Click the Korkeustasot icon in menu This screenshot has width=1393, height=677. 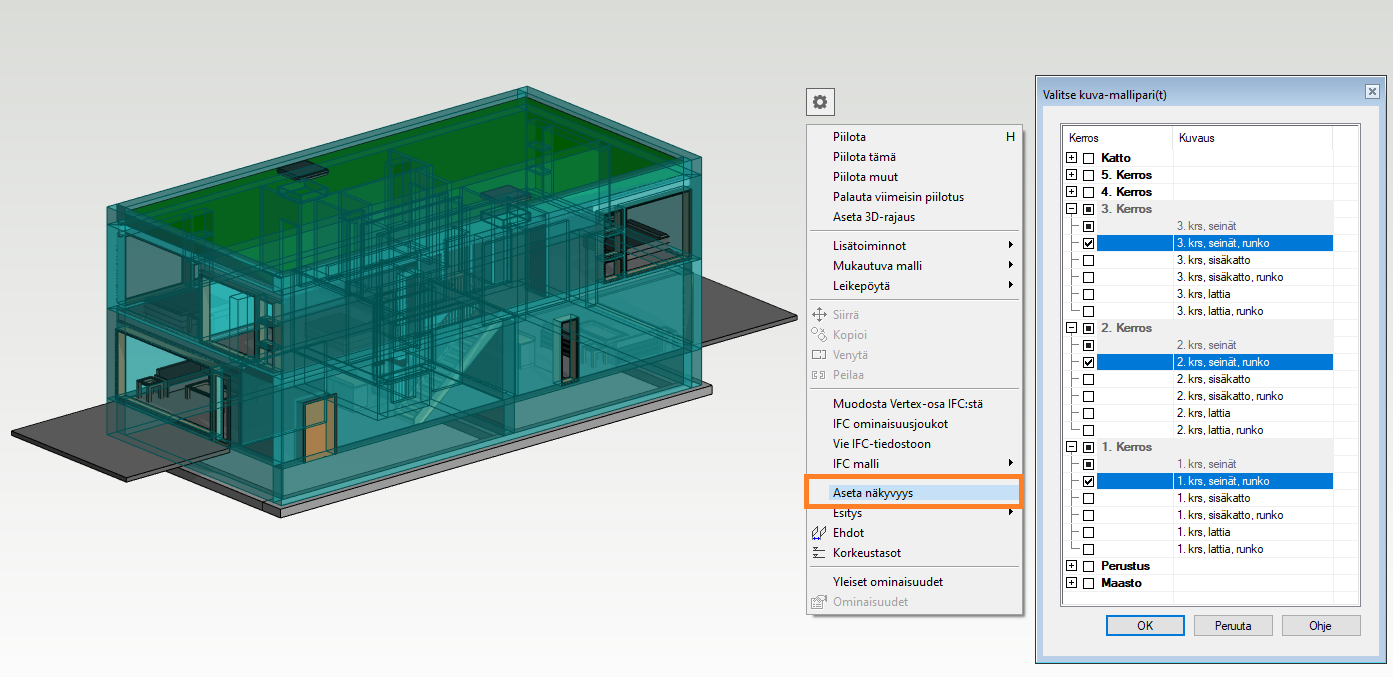point(819,553)
